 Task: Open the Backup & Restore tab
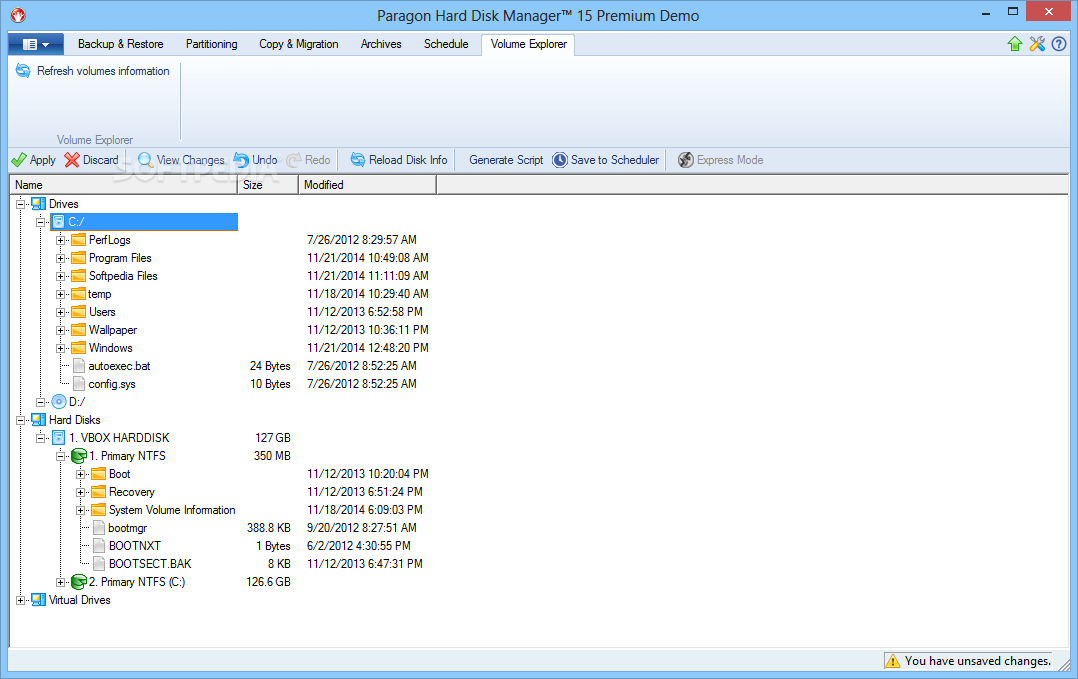(x=120, y=44)
